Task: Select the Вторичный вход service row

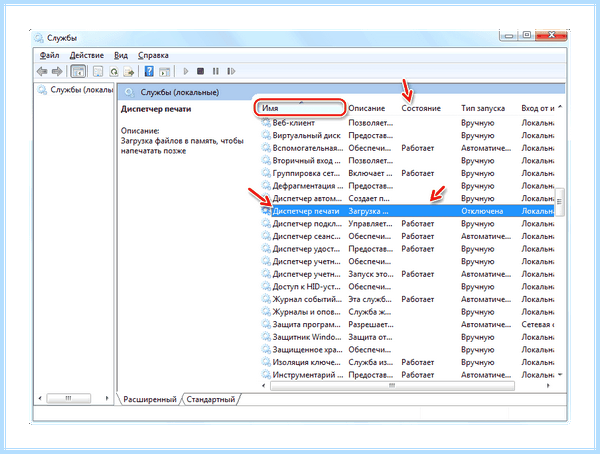Action: (407, 161)
